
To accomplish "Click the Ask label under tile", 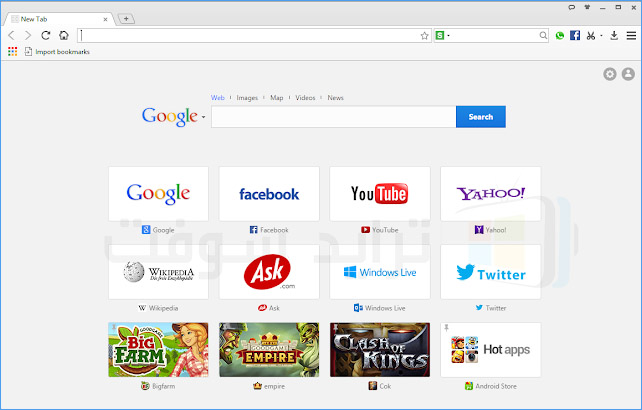I will coord(274,308).
